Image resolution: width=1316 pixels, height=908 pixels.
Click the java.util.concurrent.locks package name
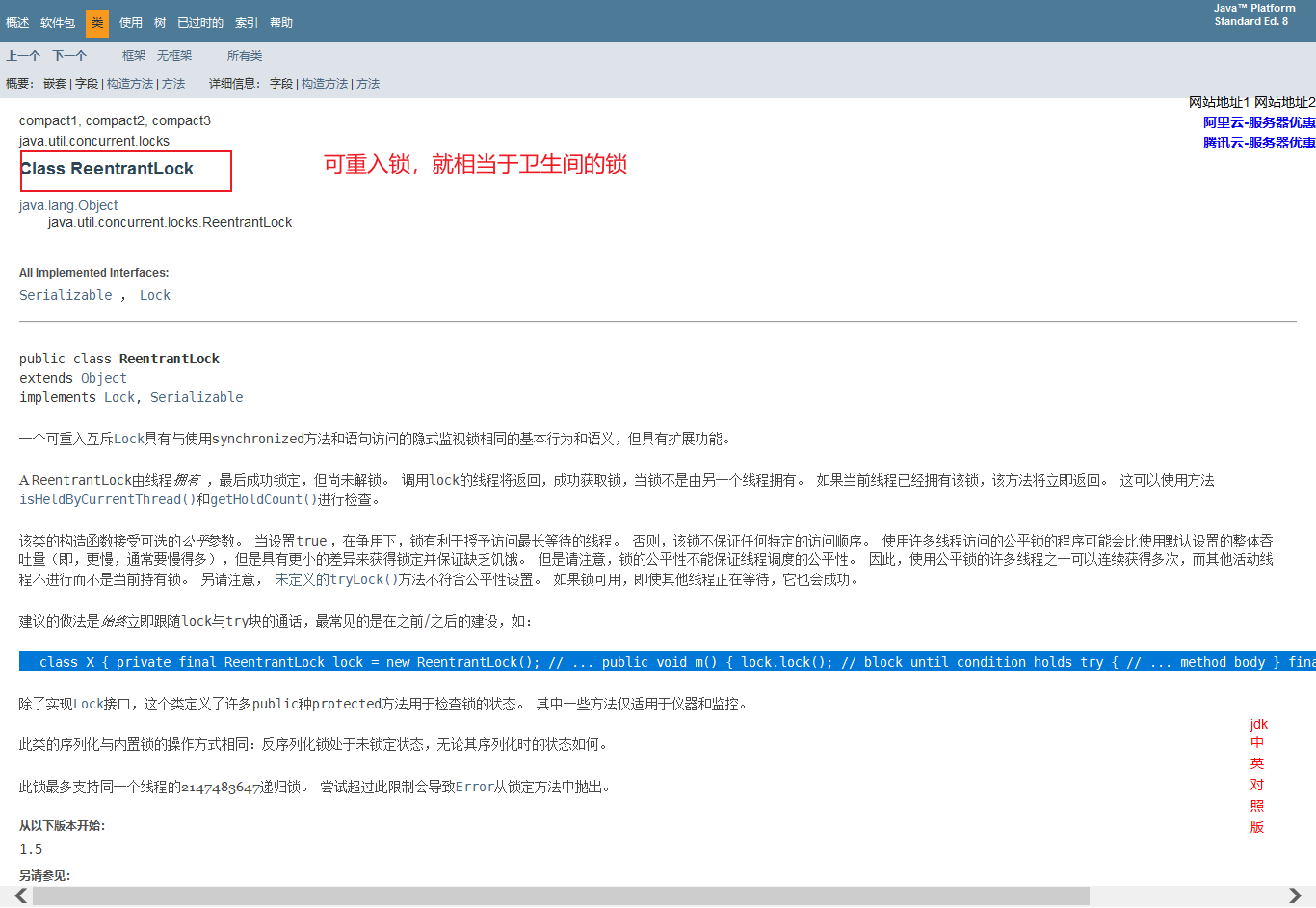click(94, 141)
